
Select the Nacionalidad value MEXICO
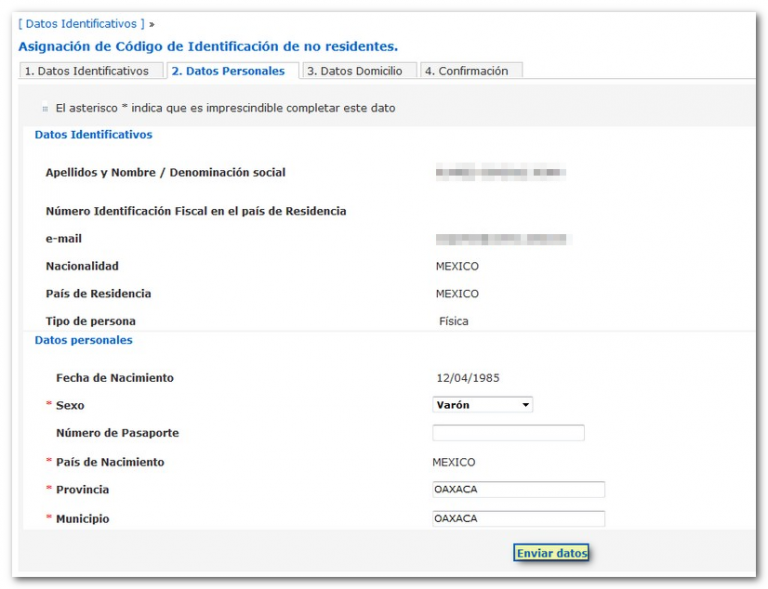pyautogui.click(x=457, y=267)
